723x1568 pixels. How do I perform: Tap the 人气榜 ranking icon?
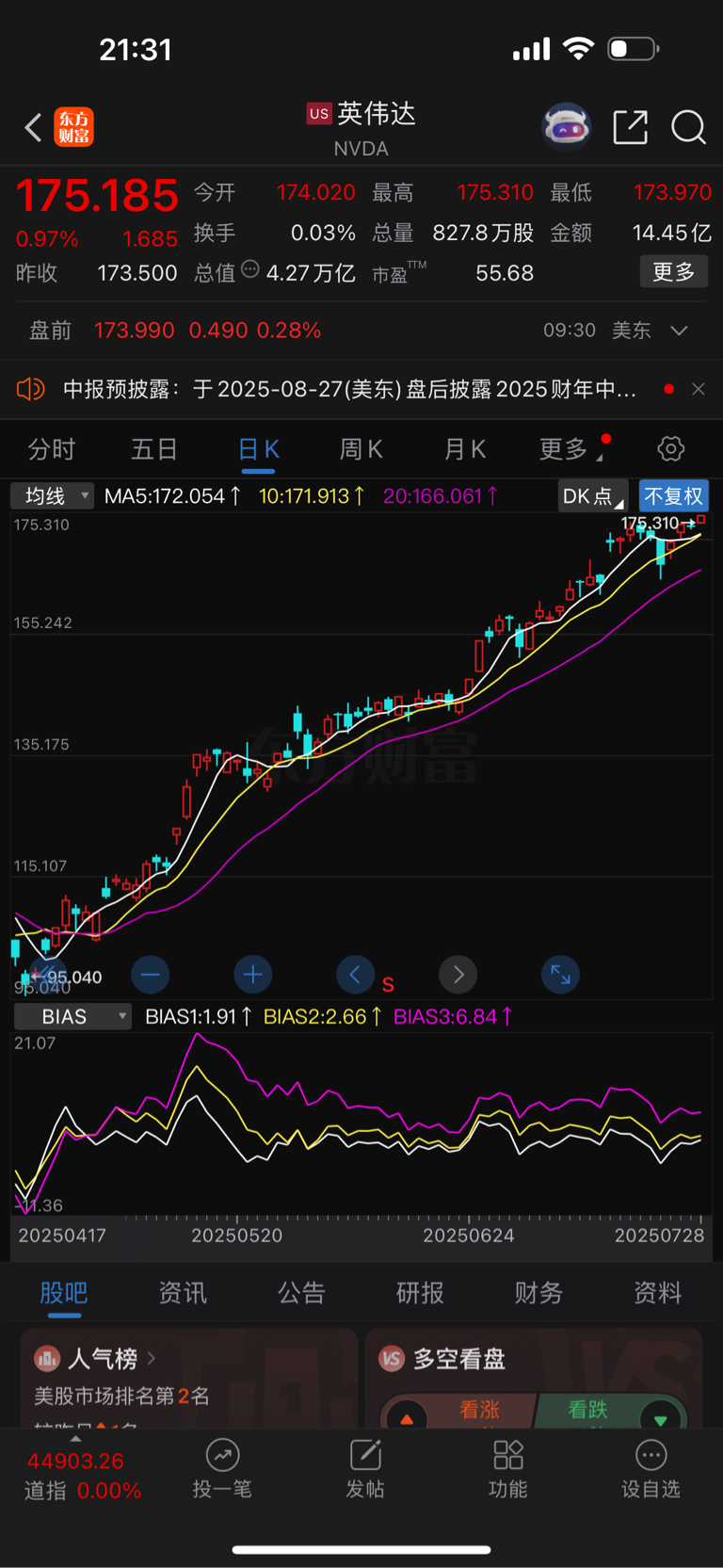point(47,1358)
